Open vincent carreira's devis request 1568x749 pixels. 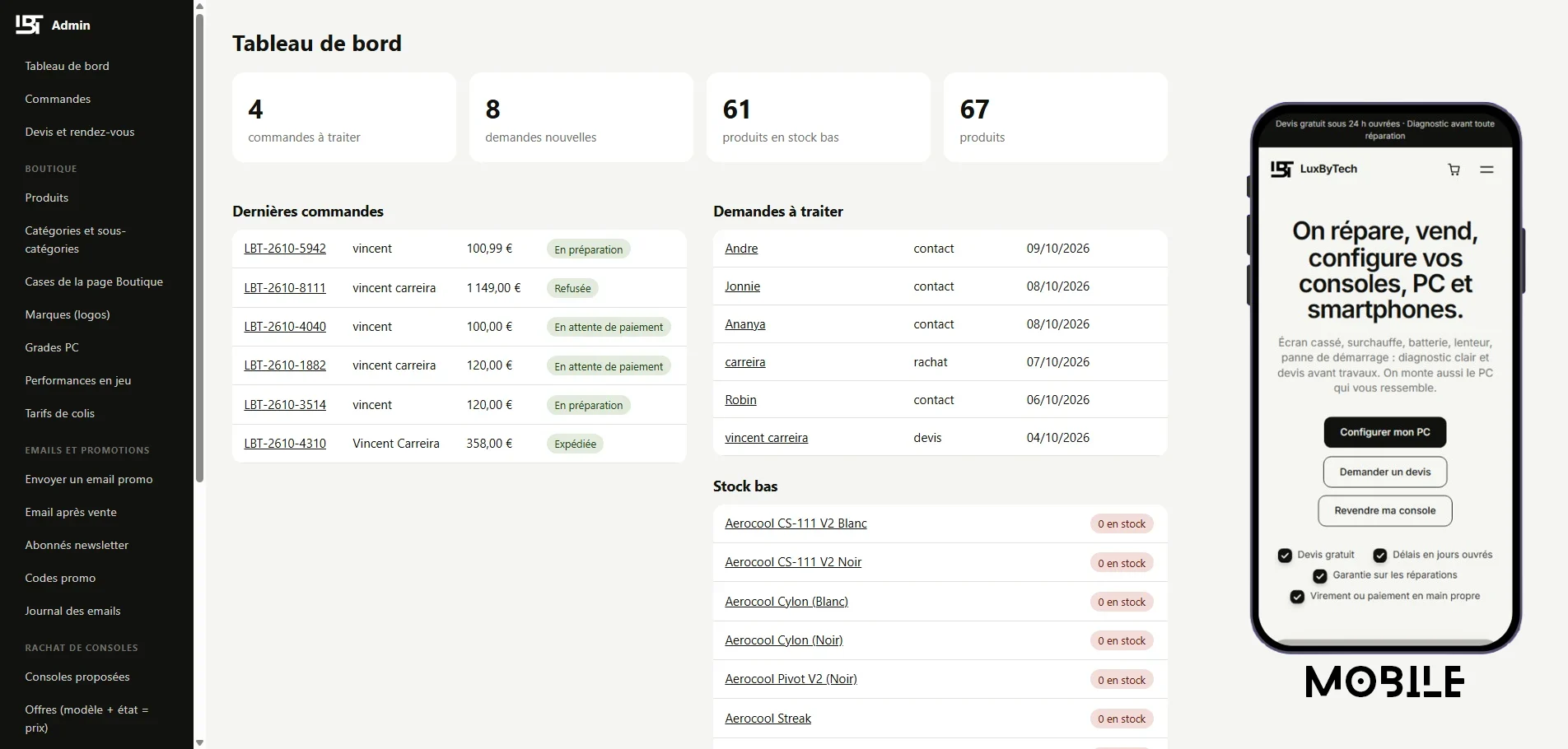[x=766, y=438]
